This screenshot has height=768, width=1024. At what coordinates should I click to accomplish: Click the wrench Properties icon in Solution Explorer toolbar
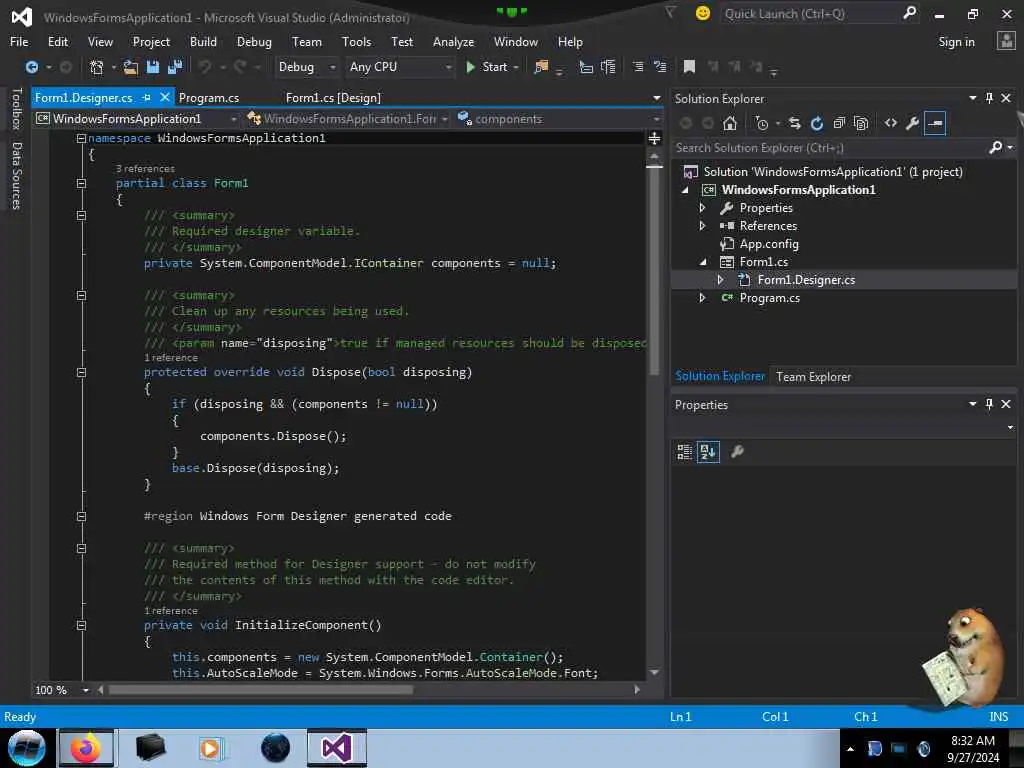912,123
